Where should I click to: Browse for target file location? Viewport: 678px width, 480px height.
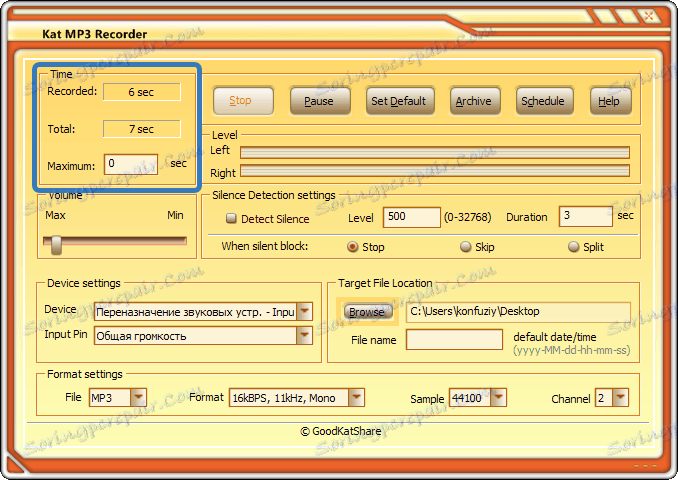click(368, 312)
